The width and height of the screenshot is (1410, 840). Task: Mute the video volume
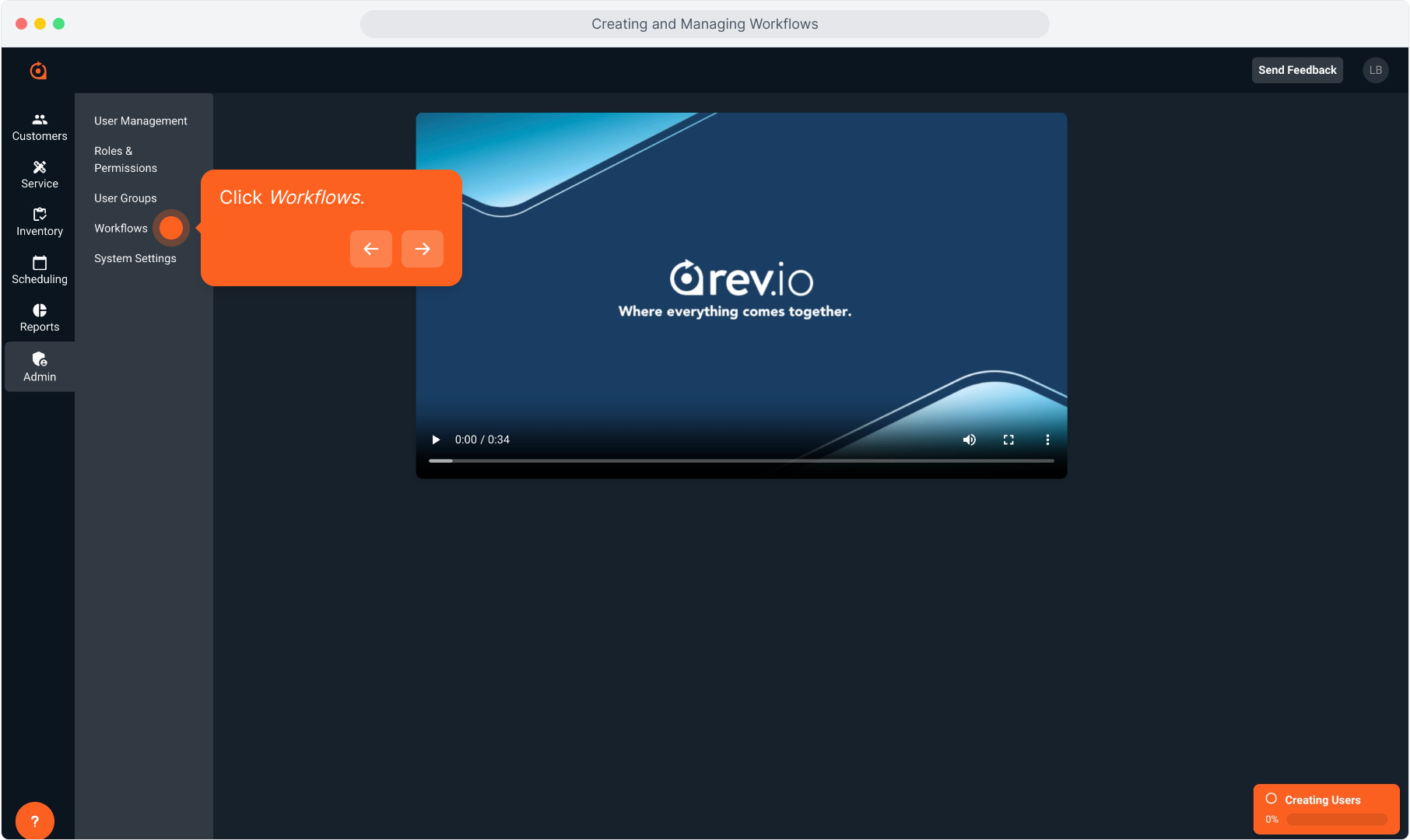pyautogui.click(x=970, y=439)
